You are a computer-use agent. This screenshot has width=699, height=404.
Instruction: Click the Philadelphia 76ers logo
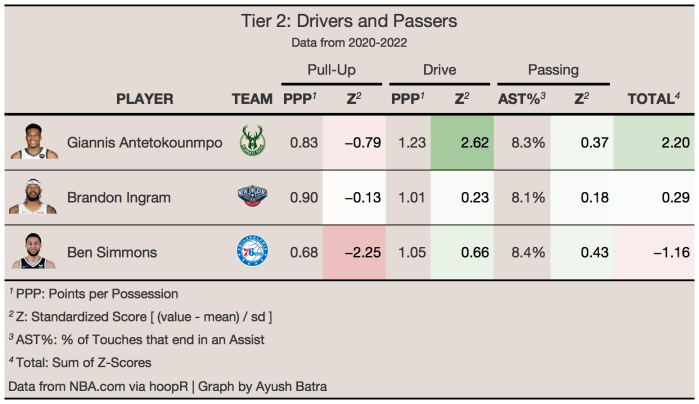[x=252, y=252]
